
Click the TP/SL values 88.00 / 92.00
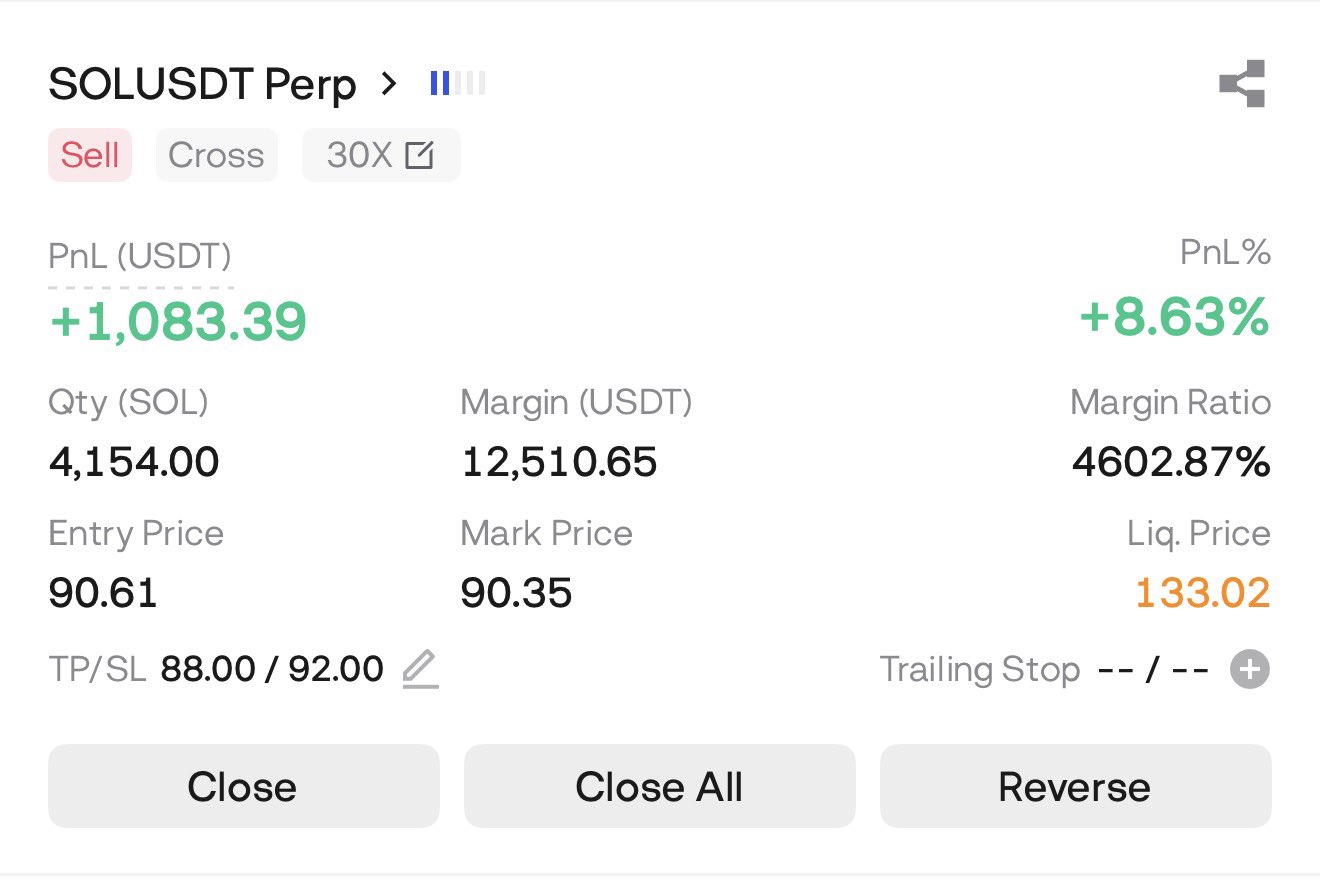pyautogui.click(x=272, y=669)
